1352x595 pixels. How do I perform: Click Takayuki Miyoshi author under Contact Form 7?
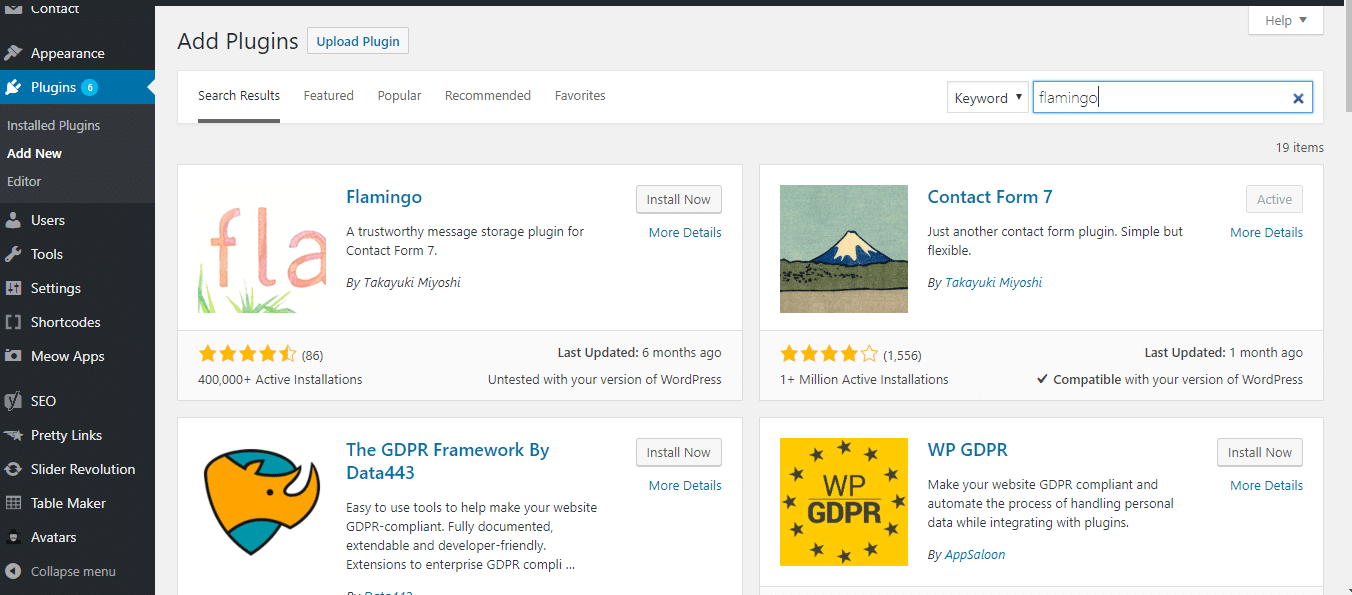pos(991,282)
